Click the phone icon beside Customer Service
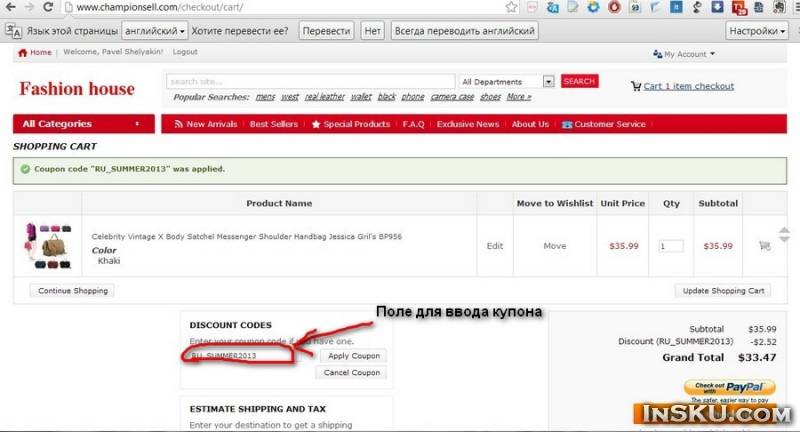The height and width of the screenshot is (432, 800). 566,124
